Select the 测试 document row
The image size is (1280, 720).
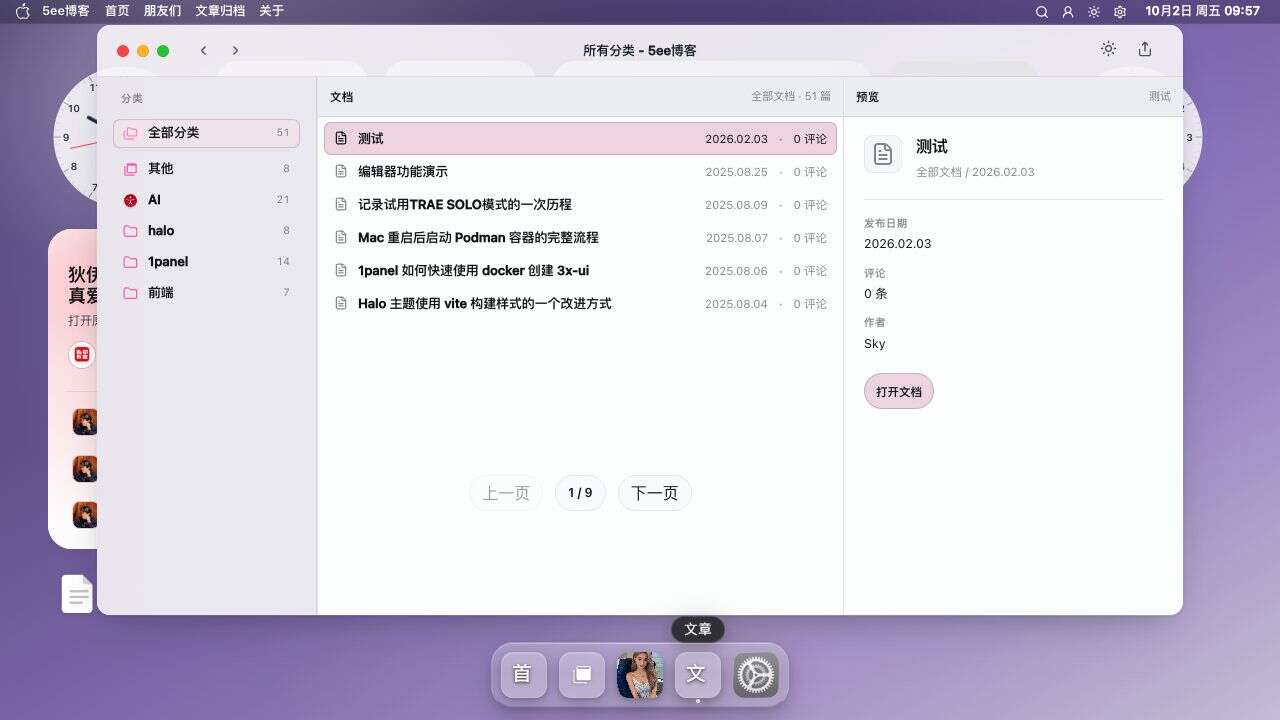[x=580, y=139]
